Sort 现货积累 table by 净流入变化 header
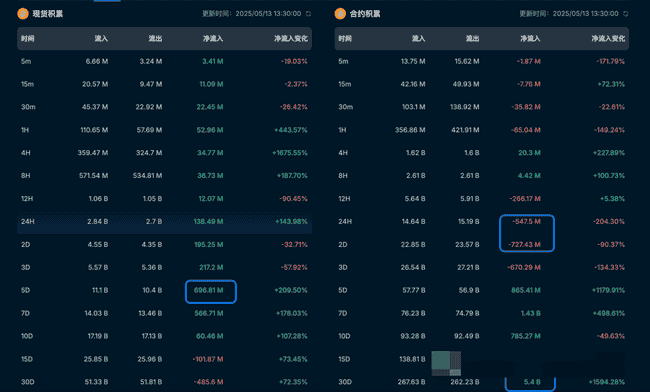Image resolution: width=650 pixels, height=392 pixels. click(291, 39)
